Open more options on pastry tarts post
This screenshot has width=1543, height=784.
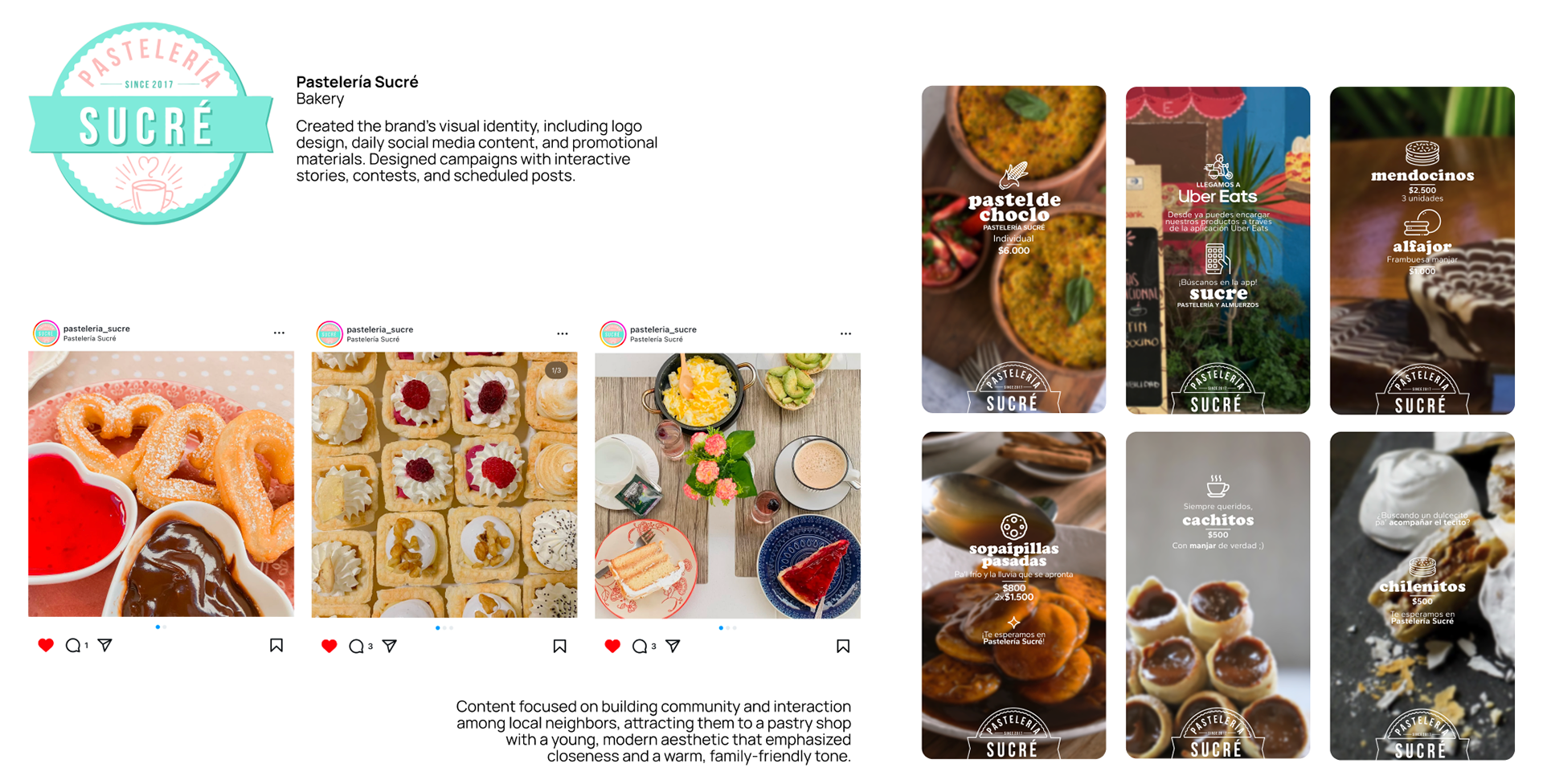tap(563, 333)
